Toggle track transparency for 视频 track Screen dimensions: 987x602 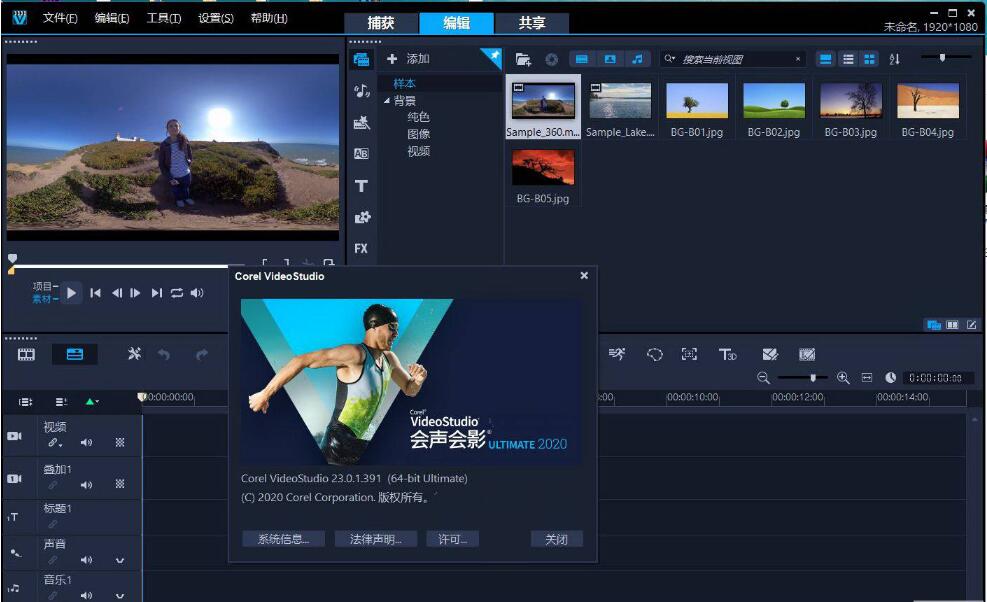pos(120,443)
